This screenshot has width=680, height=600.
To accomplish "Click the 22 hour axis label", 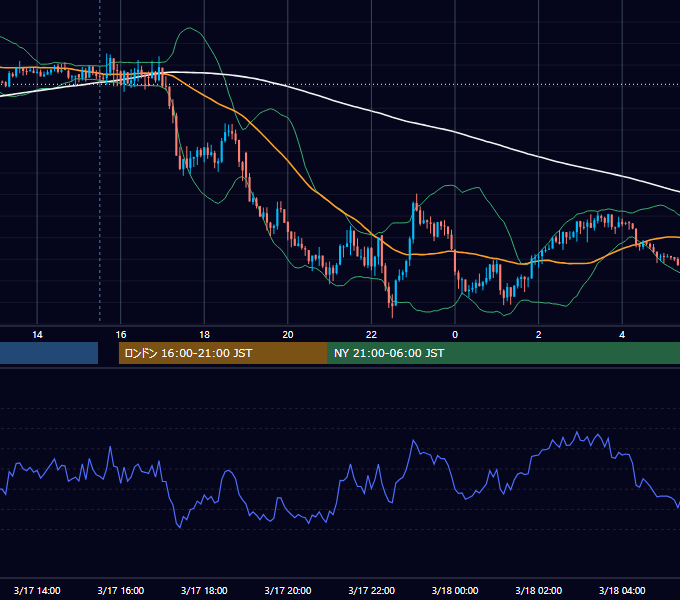I will pyautogui.click(x=371, y=335).
